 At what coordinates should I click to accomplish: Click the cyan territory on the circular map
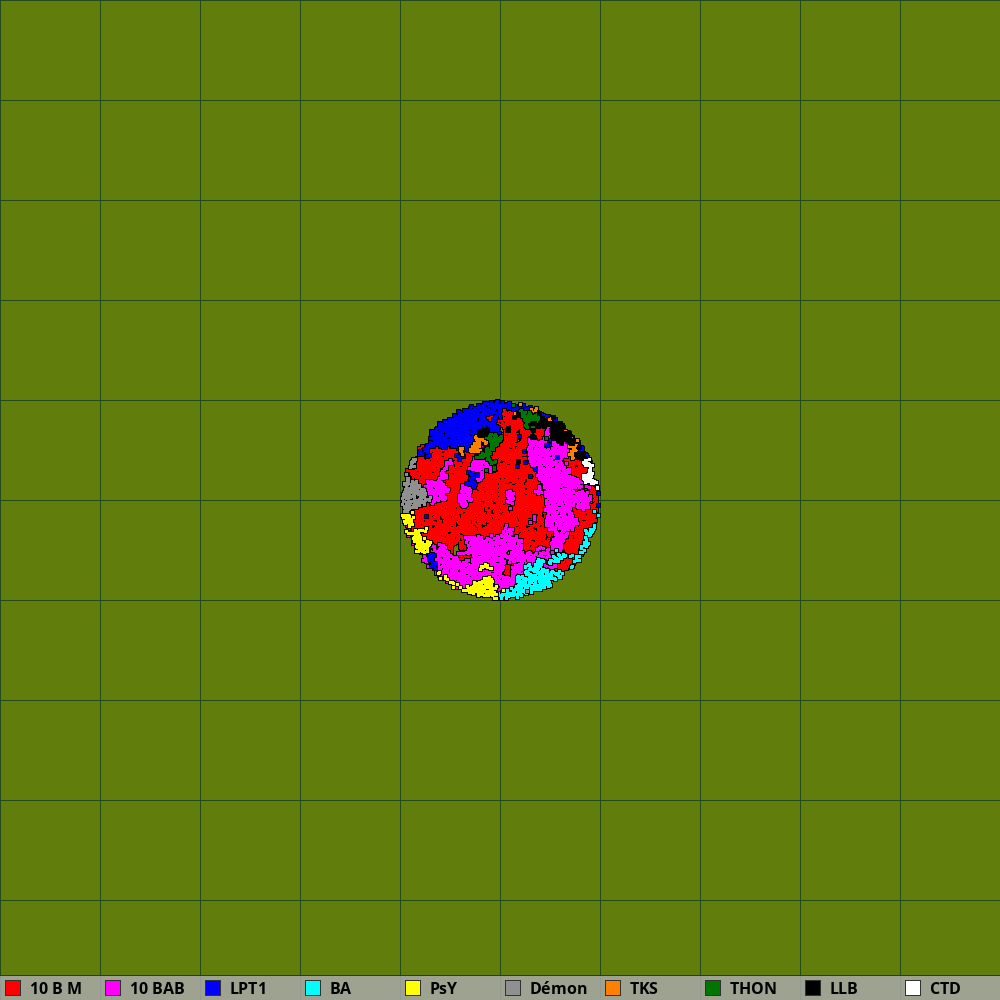tap(536, 576)
